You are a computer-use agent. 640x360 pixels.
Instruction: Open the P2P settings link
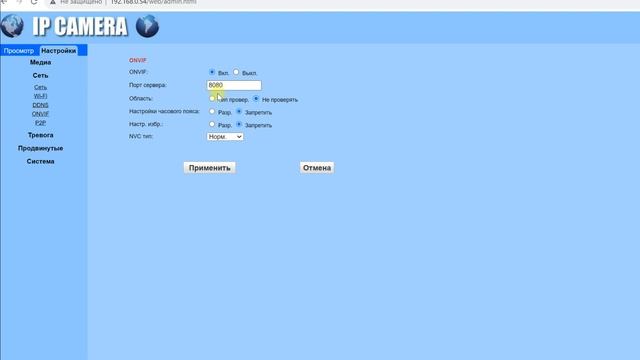click(x=40, y=123)
